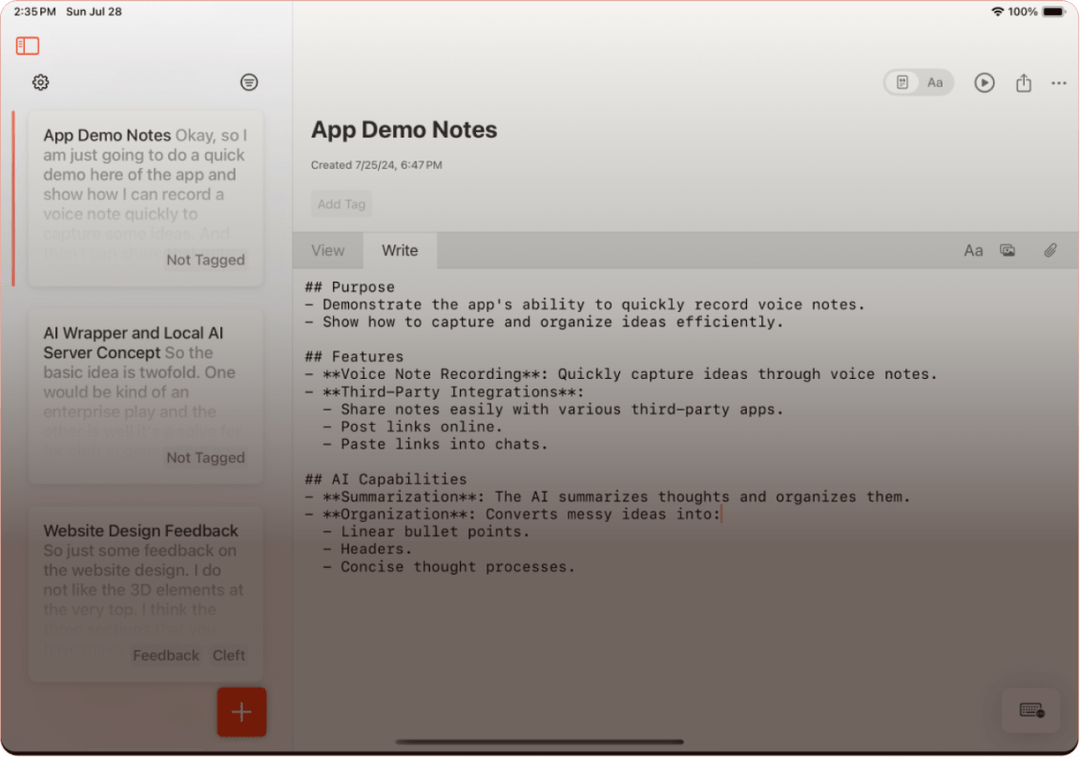Toggle to card view in the header switch

coord(903,83)
